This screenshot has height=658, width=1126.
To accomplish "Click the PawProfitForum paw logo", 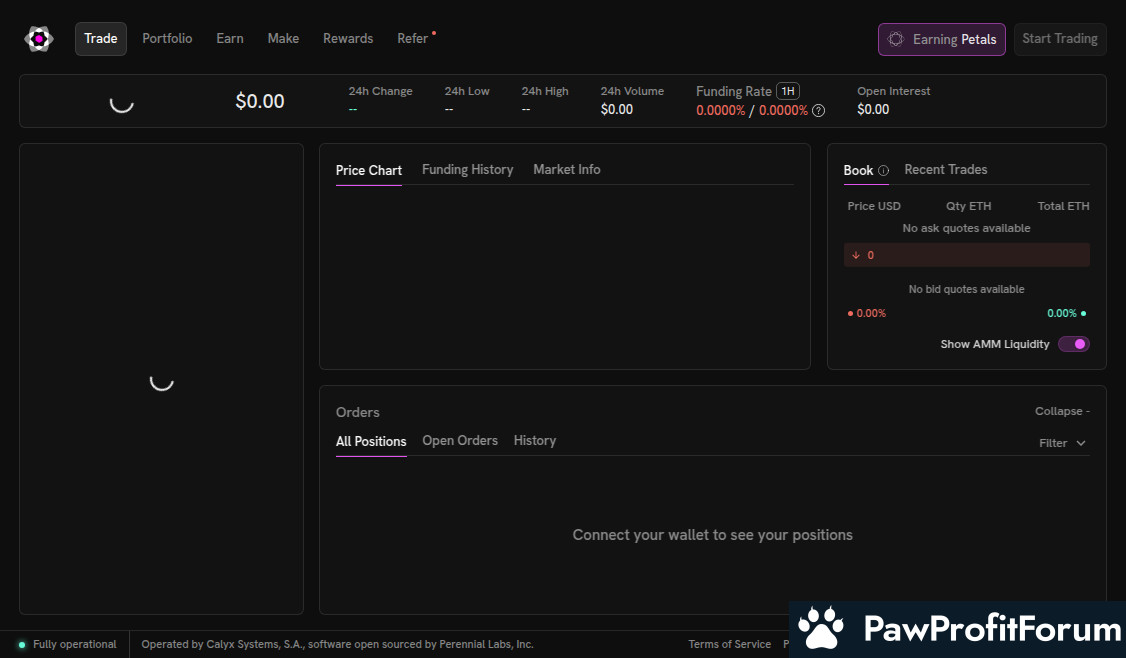I will [820, 629].
